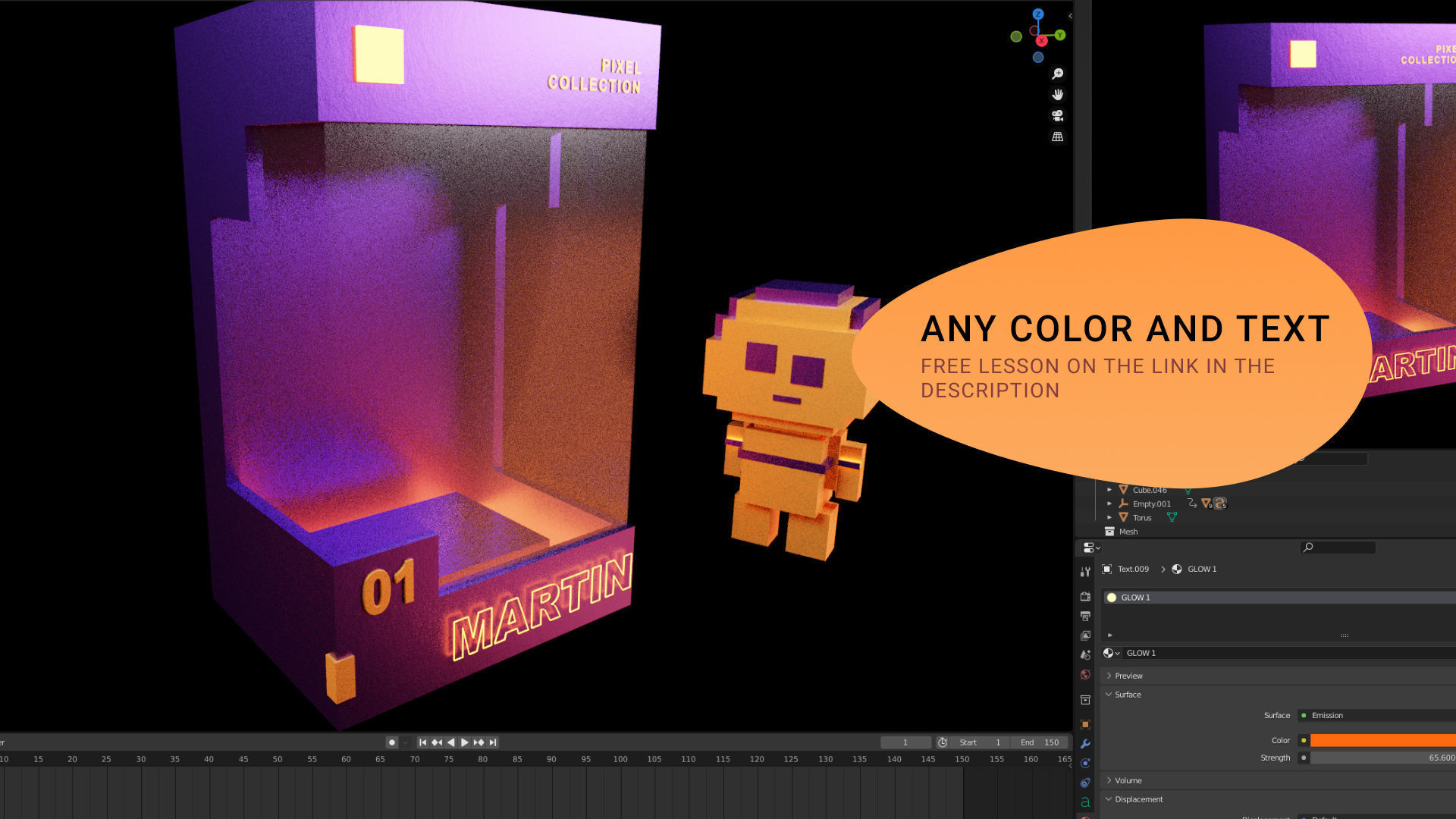Switch perspective/orthographic using the grid icon
This screenshot has height=819, width=1456.
(1057, 136)
